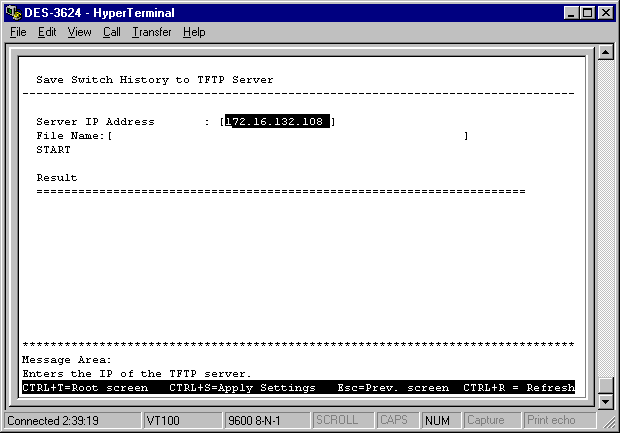Click the CAPS status bar indicator
This screenshot has width=620, height=433.
point(392,421)
